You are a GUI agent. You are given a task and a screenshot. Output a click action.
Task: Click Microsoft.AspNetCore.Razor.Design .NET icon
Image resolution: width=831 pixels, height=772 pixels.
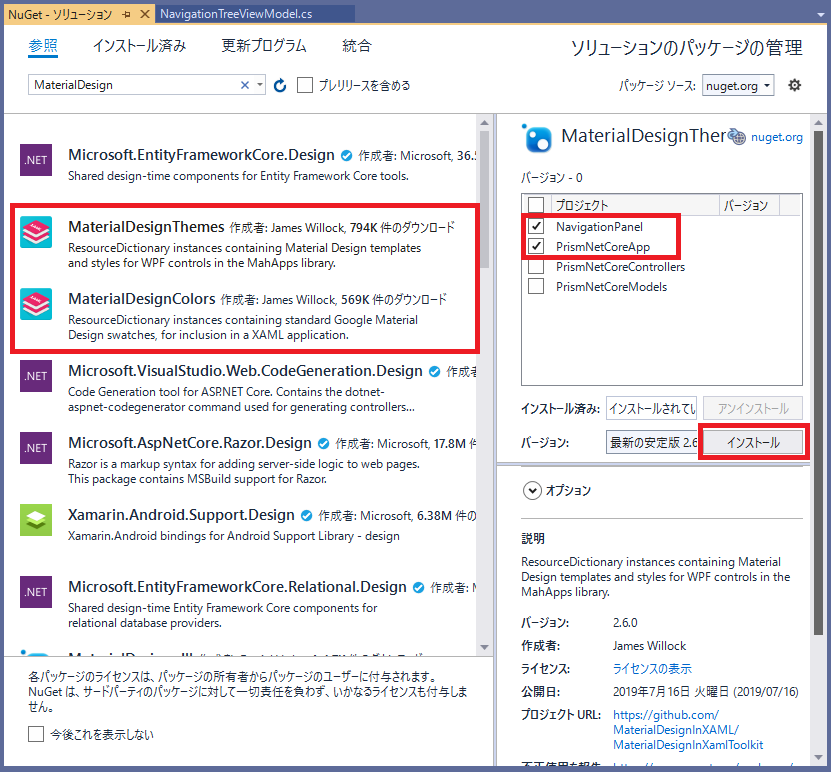[x=36, y=448]
